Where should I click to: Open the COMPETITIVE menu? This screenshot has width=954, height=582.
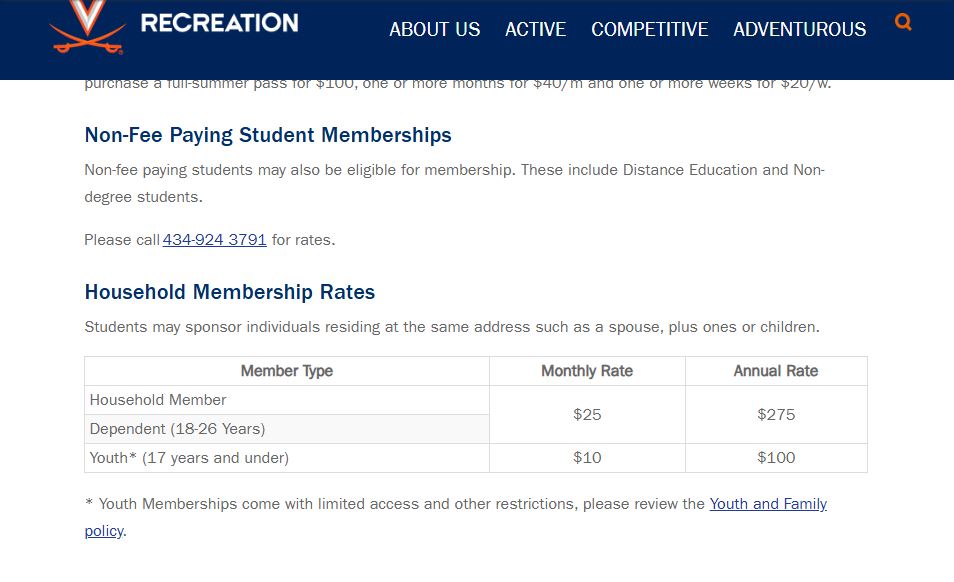(x=649, y=29)
